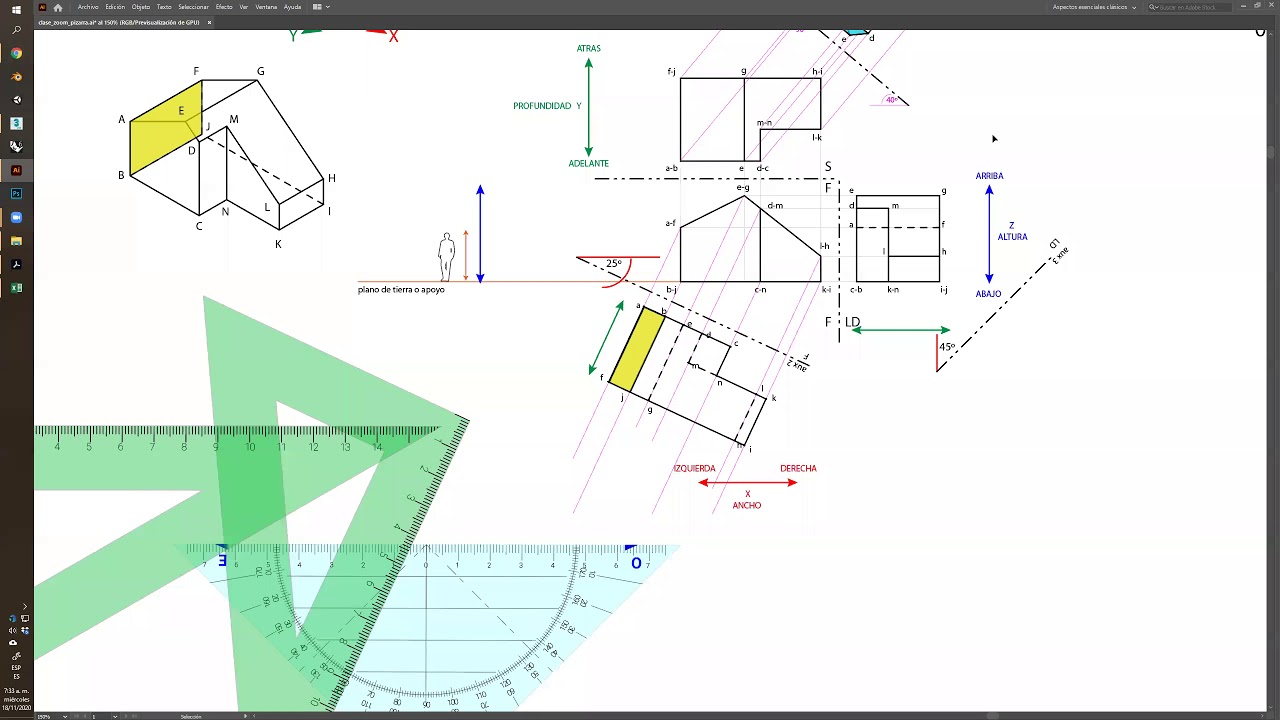
Task: Open the Seleccionar menu
Action: pyautogui.click(x=193, y=7)
